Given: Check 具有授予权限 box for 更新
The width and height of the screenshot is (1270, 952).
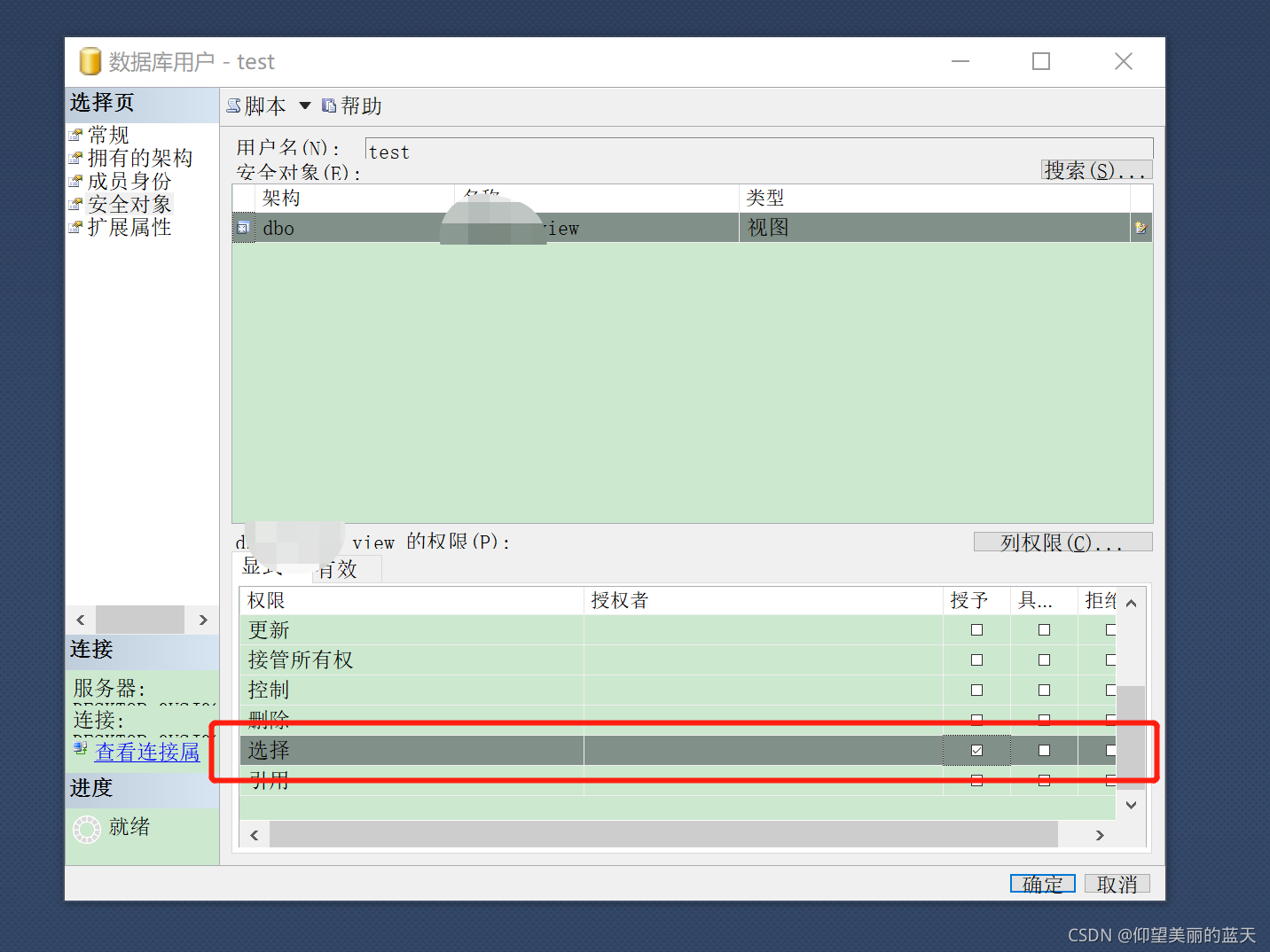Looking at the screenshot, I should point(1044,630).
